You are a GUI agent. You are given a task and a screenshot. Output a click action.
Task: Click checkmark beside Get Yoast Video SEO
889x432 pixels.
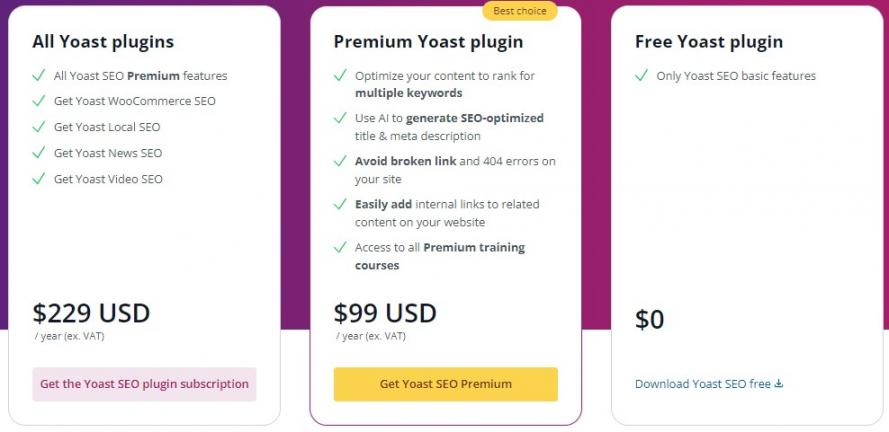pos(39,179)
